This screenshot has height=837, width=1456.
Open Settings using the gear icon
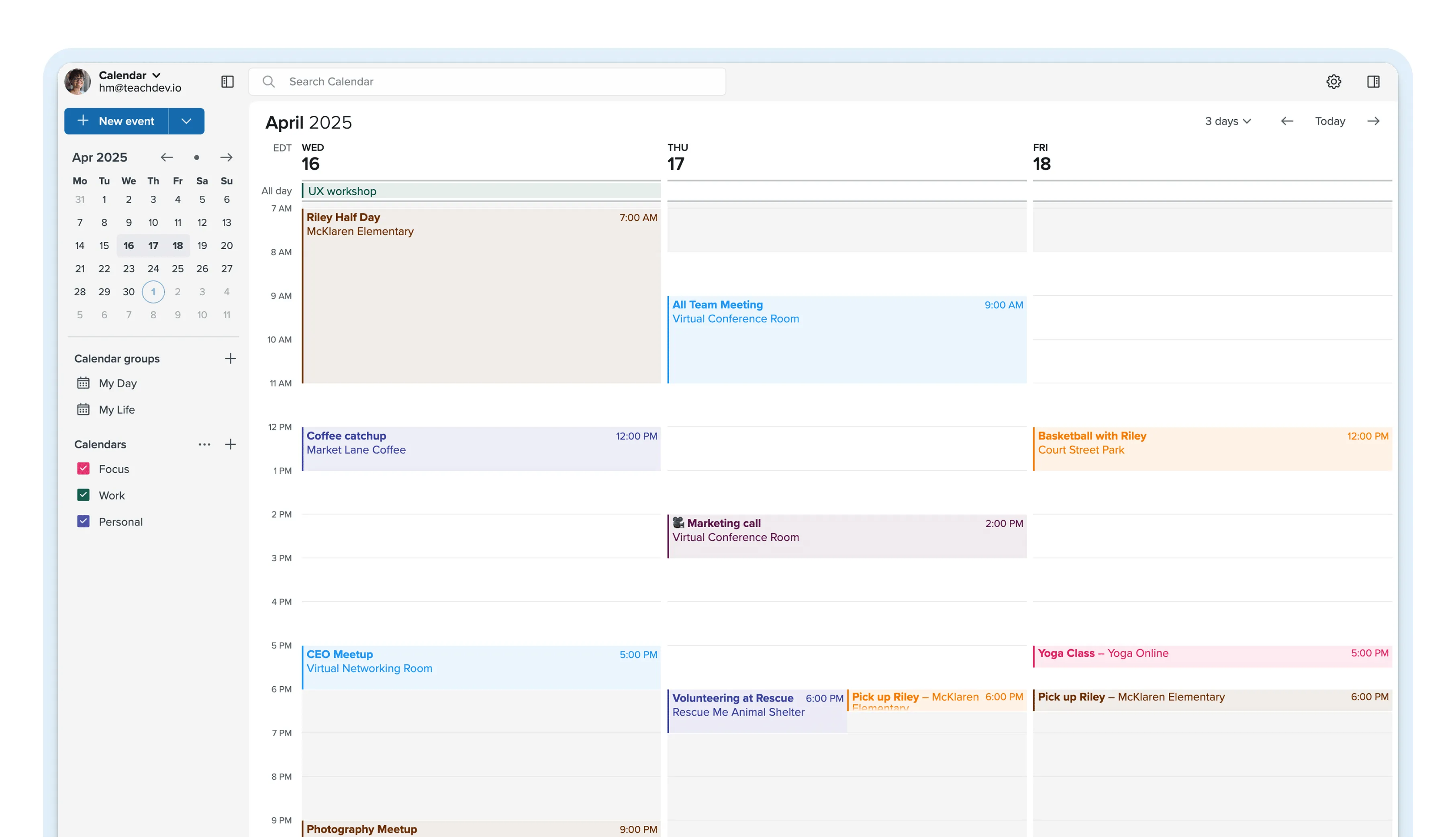[1333, 81]
